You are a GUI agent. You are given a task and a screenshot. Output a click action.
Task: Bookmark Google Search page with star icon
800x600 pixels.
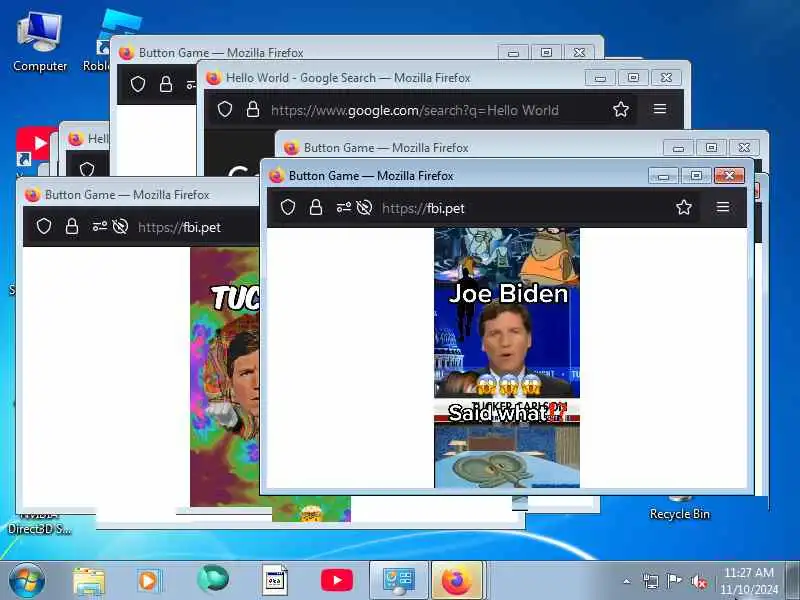click(621, 109)
